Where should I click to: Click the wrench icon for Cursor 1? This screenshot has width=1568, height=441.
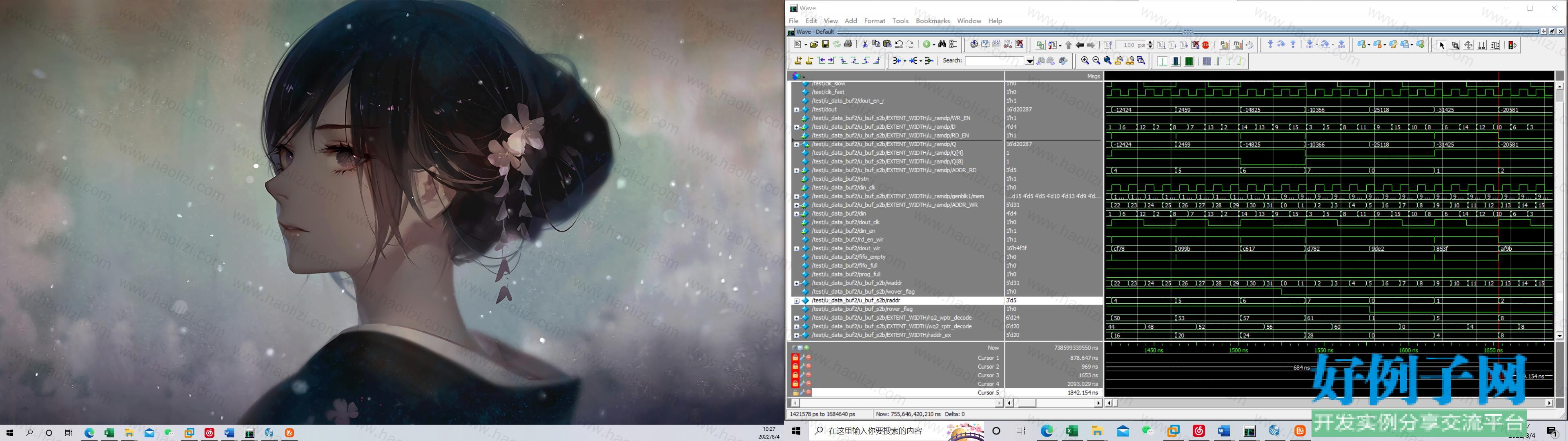[803, 358]
